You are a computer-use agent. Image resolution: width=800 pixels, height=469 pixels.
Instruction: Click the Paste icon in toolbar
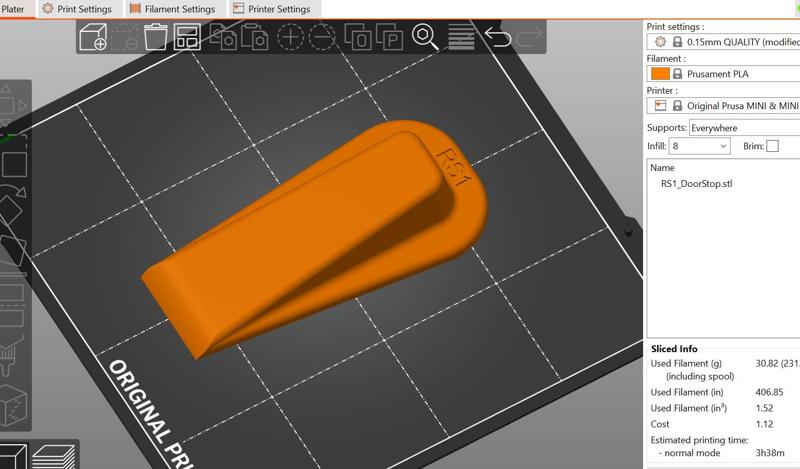[255, 37]
